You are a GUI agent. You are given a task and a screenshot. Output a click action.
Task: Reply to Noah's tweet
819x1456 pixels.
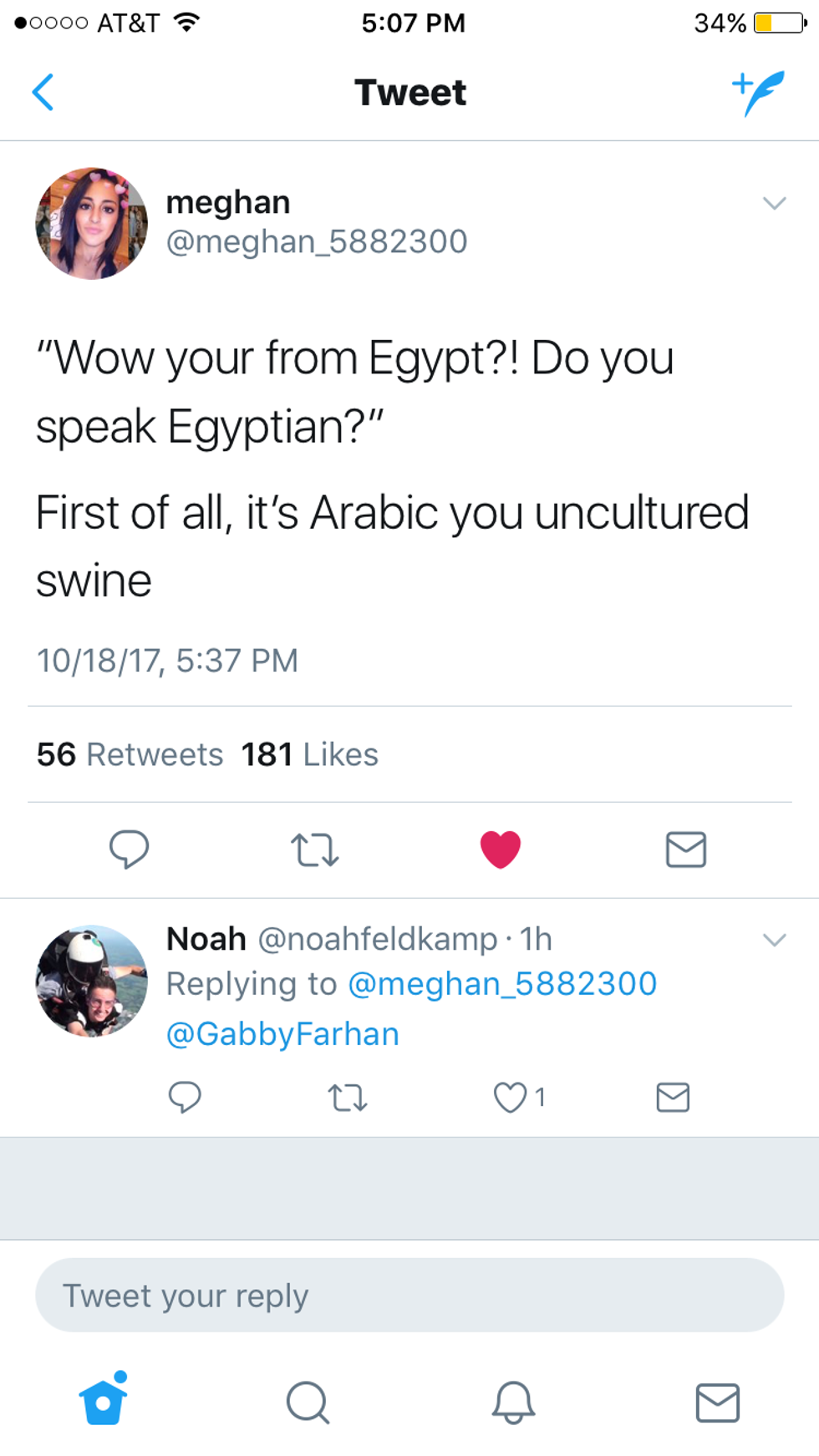[x=185, y=1097]
